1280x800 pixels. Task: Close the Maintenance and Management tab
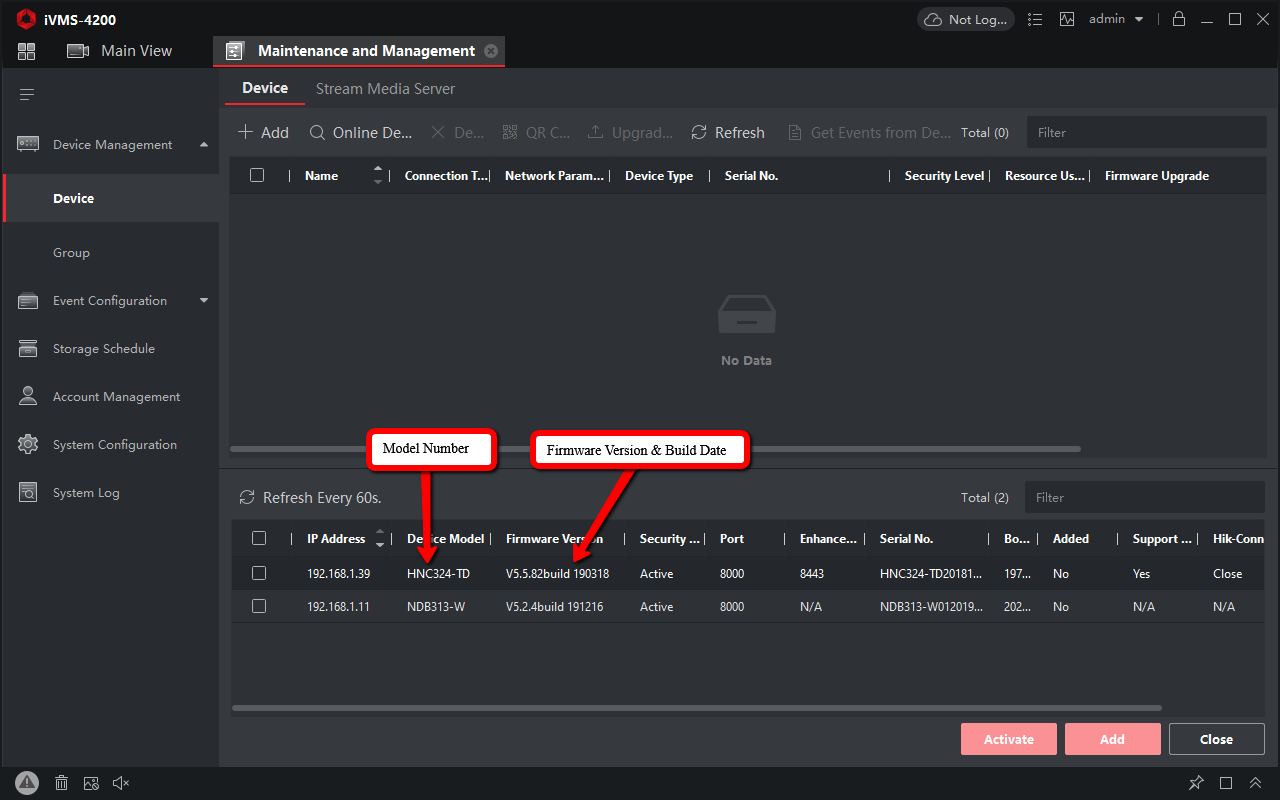coord(490,51)
